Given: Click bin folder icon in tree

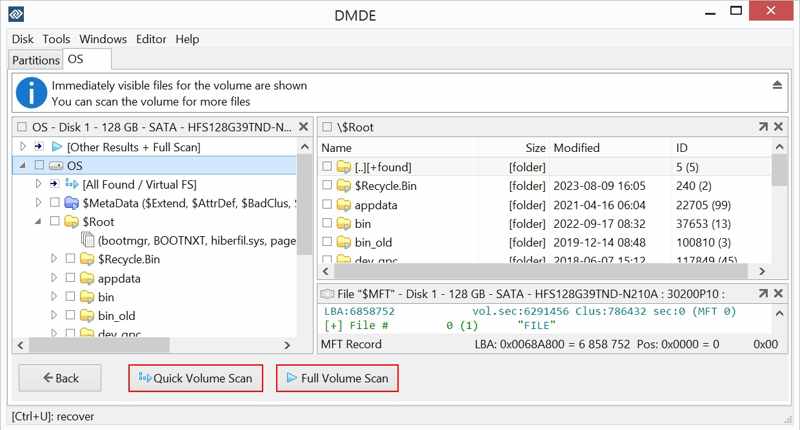Looking at the screenshot, I should (x=87, y=297).
